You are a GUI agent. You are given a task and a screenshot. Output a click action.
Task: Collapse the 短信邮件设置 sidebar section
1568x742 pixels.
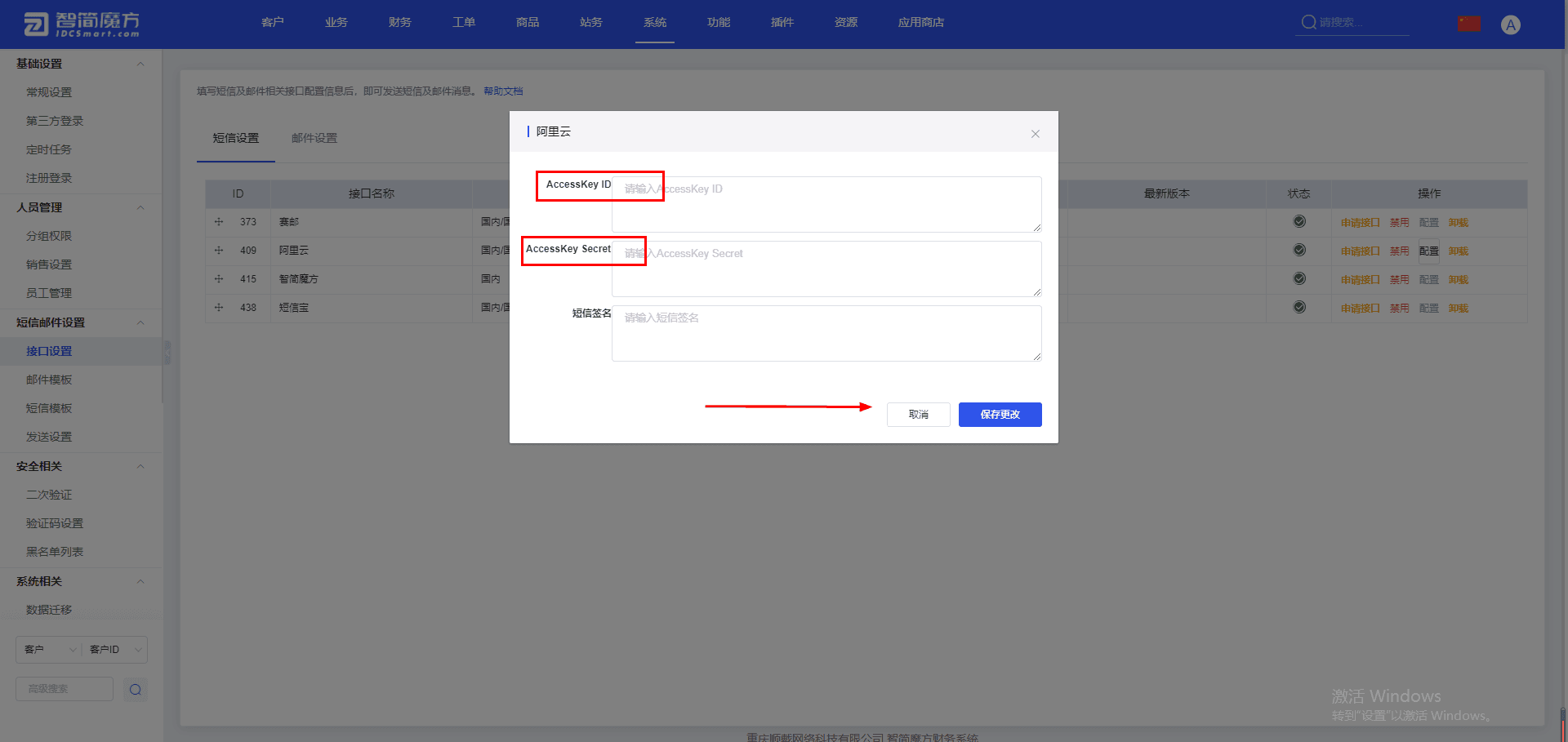(140, 322)
